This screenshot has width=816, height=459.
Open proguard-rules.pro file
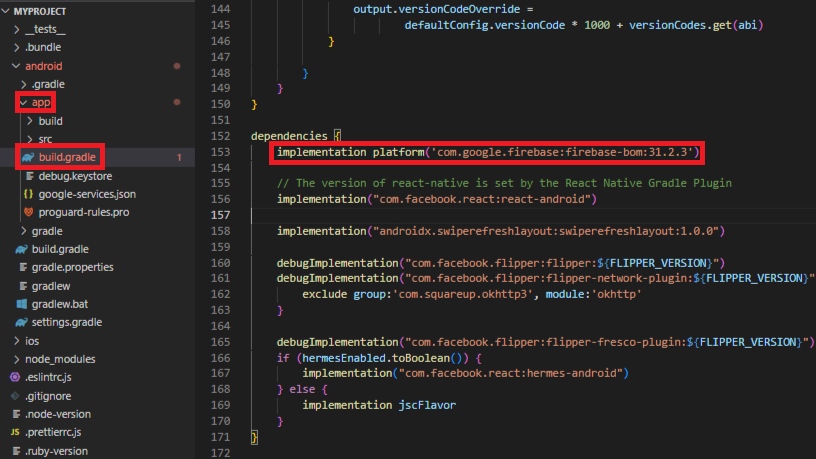pos(84,212)
